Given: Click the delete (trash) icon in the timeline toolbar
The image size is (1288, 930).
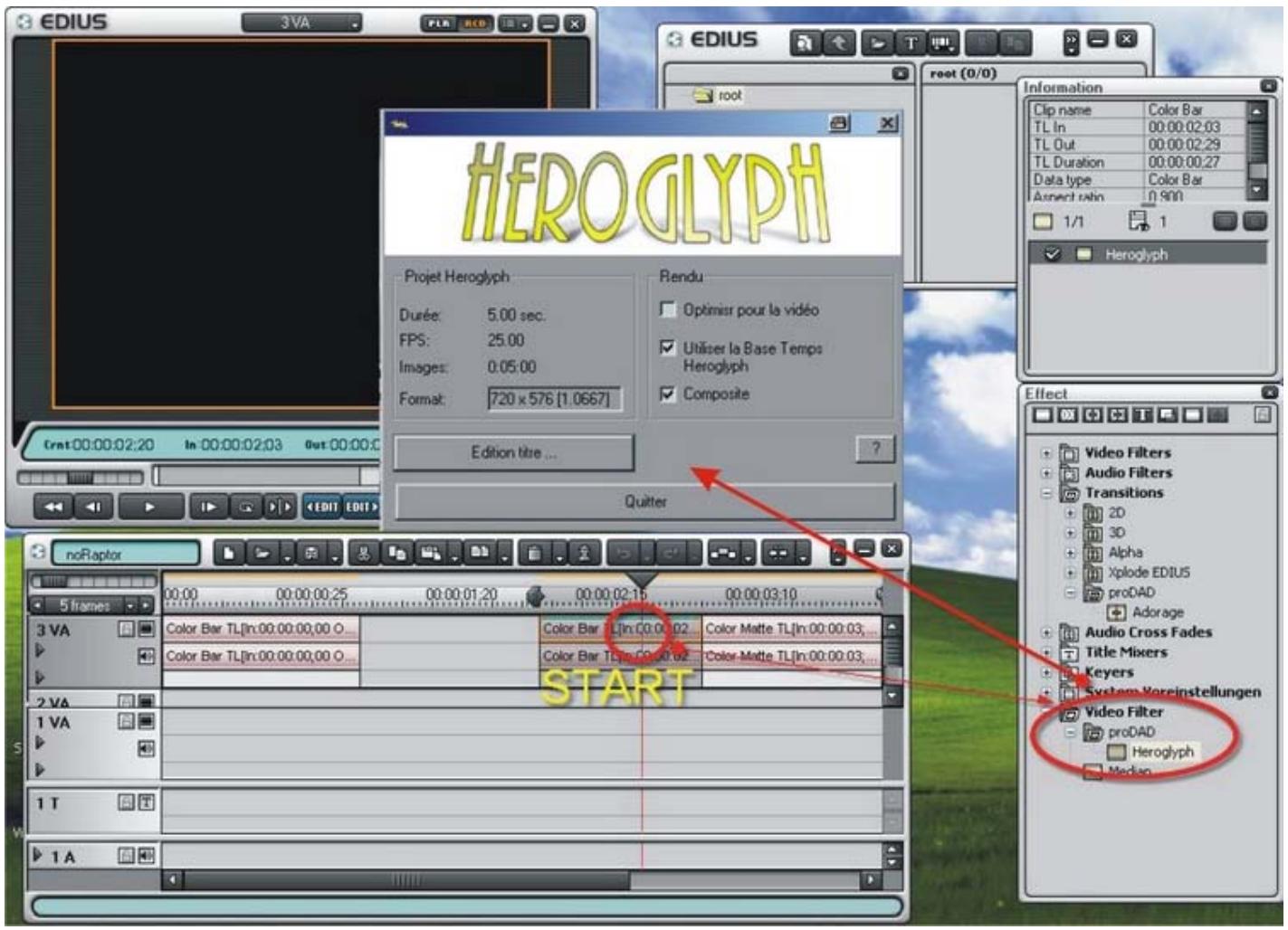Looking at the screenshot, I should (534, 552).
